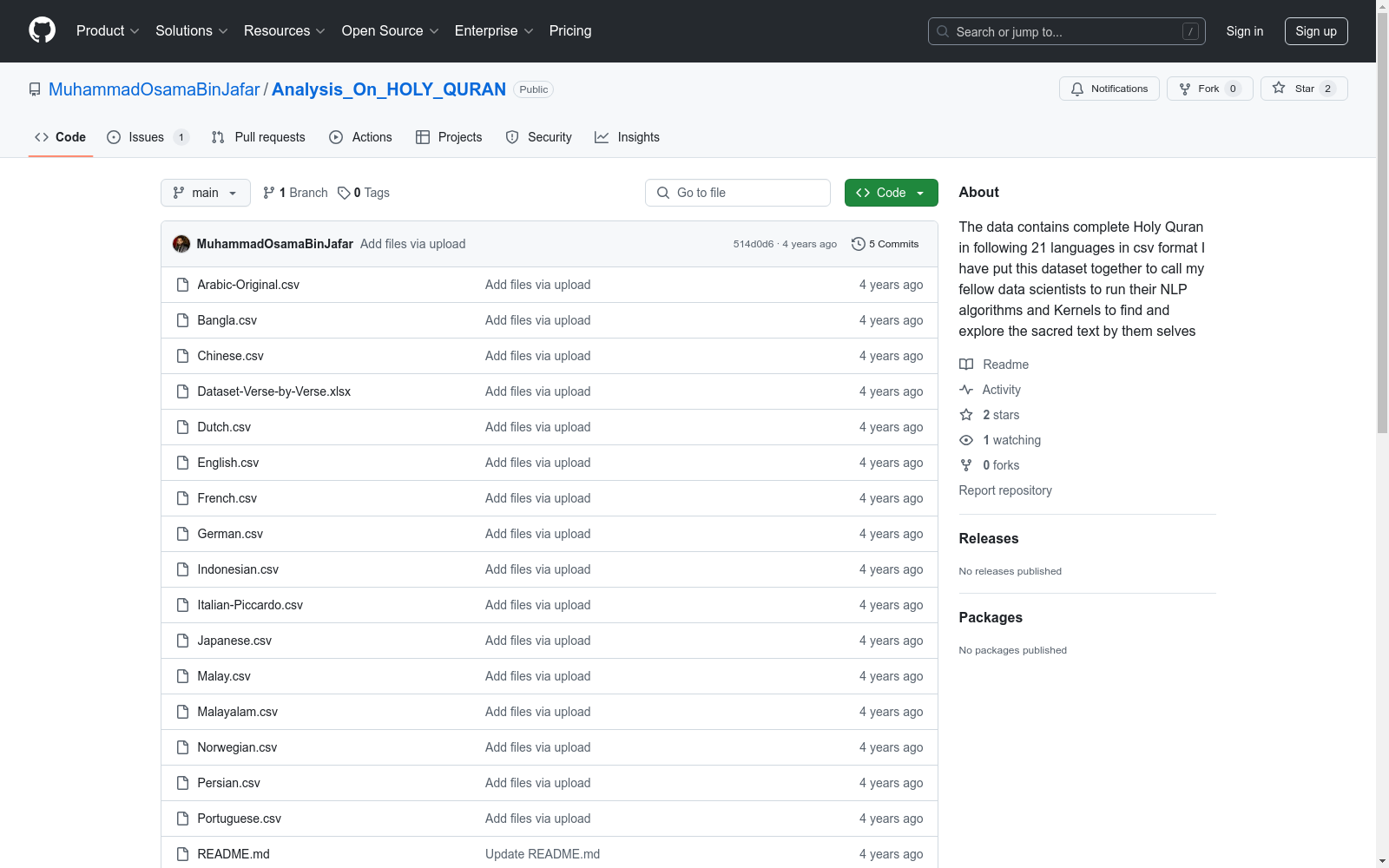The height and width of the screenshot is (868, 1389).
Task: Open the Analysis_On_HOLY_QURAN repository link
Action: pos(389,89)
